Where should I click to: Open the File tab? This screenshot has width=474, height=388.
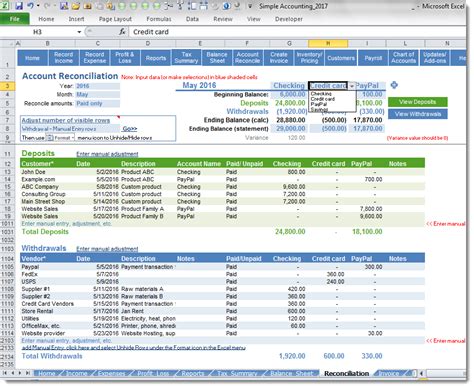(x=15, y=19)
